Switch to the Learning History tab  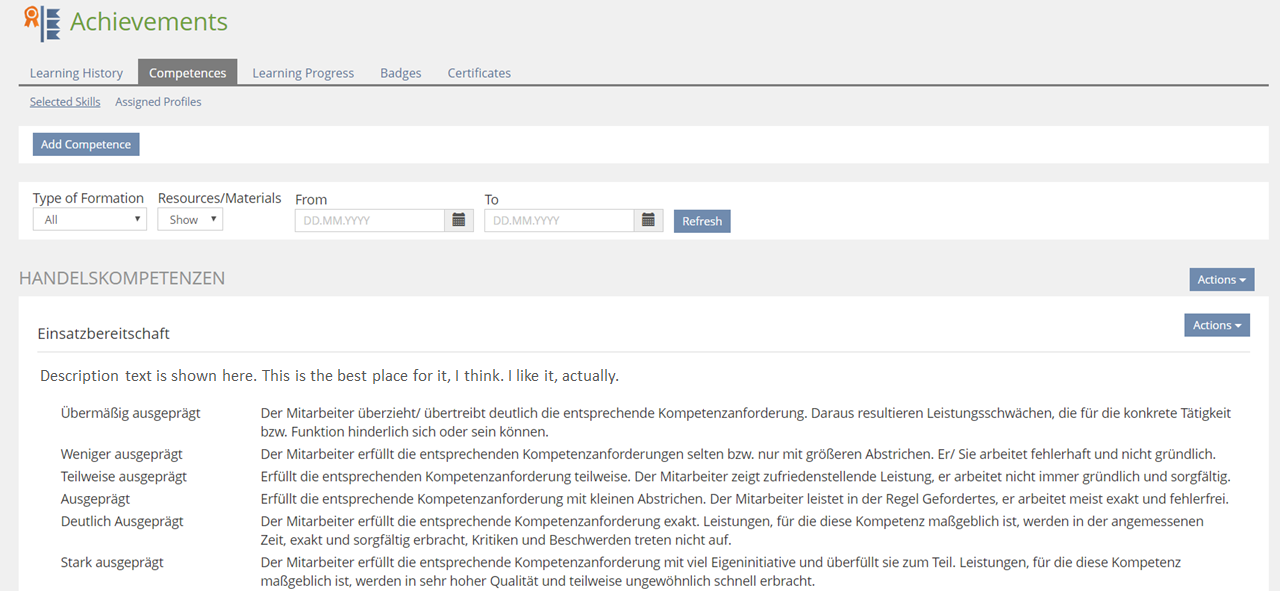point(76,73)
